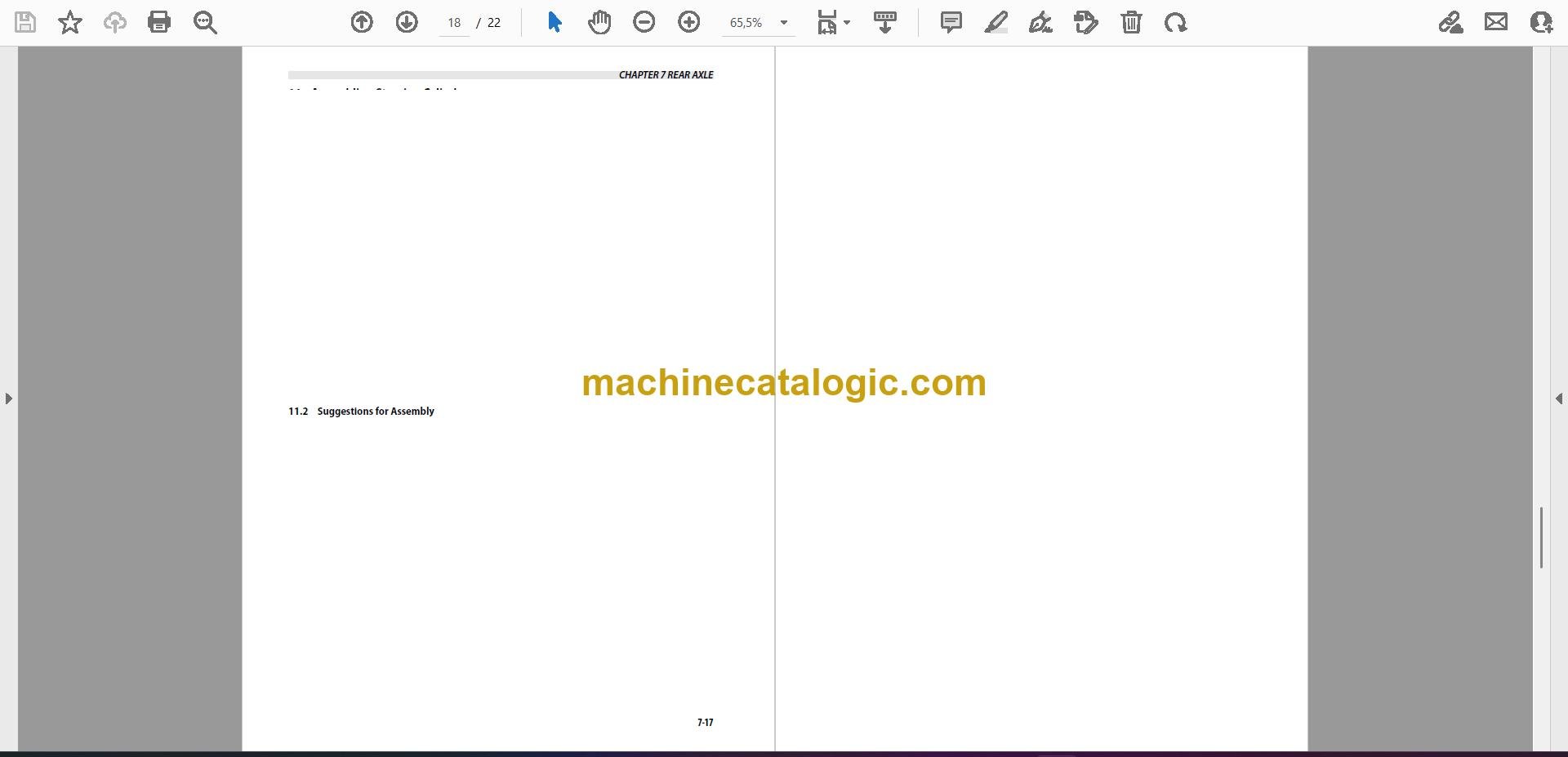The width and height of the screenshot is (1568, 757).
Task: Click the total page count '22'
Action: click(x=494, y=23)
